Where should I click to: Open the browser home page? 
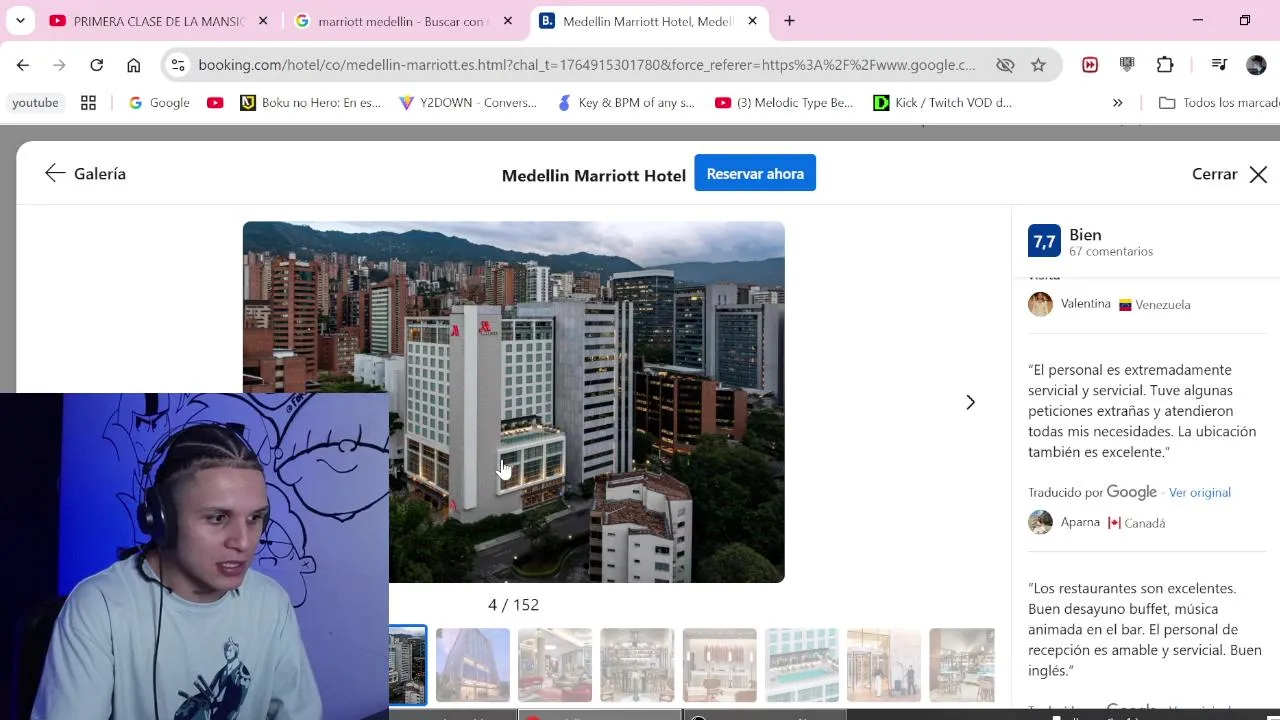point(133,65)
